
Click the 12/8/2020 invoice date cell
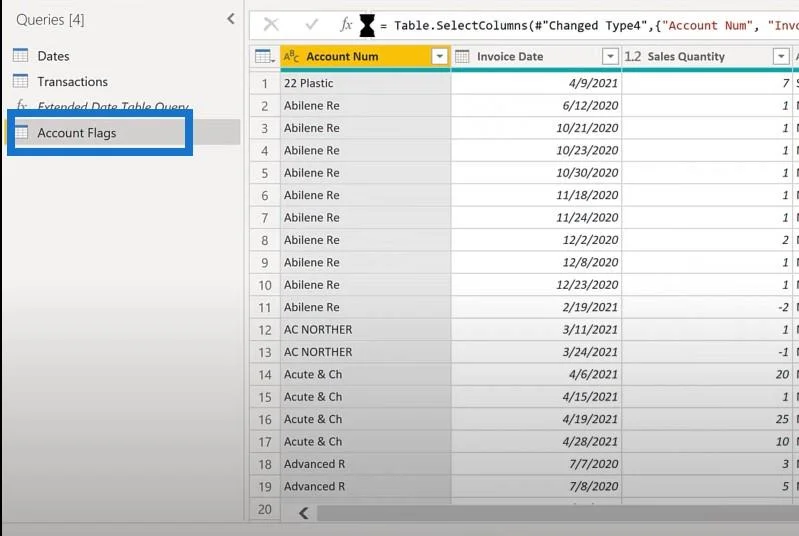tap(536, 263)
